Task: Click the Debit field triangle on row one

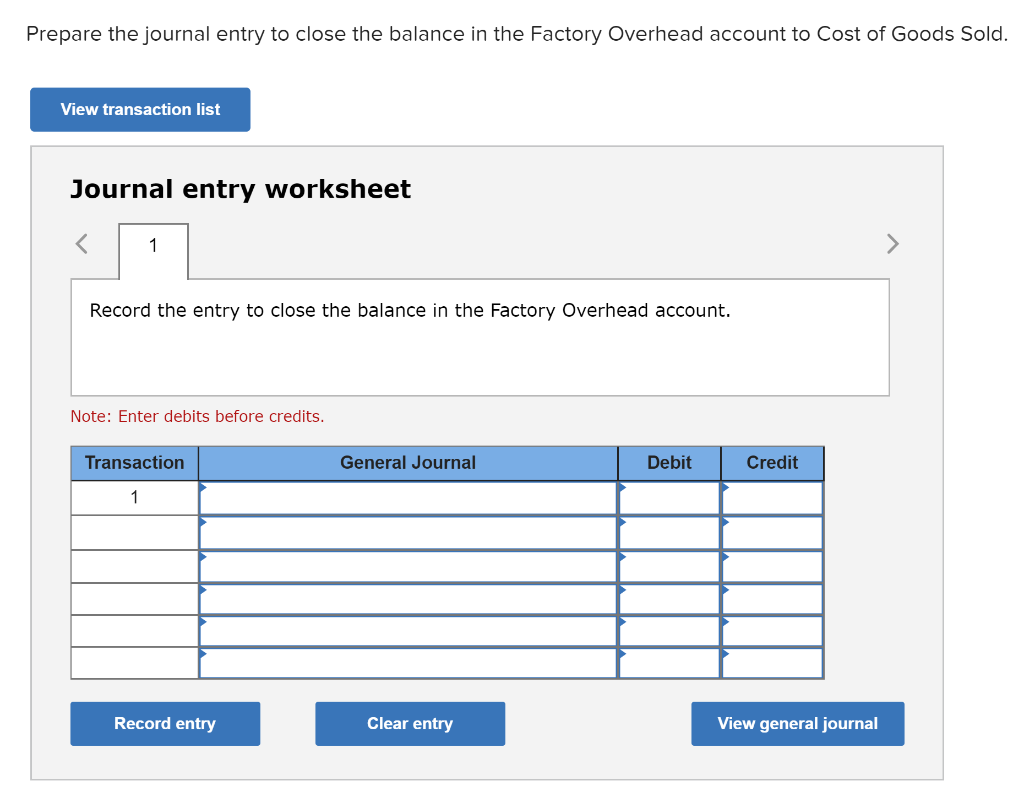Action: click(623, 490)
